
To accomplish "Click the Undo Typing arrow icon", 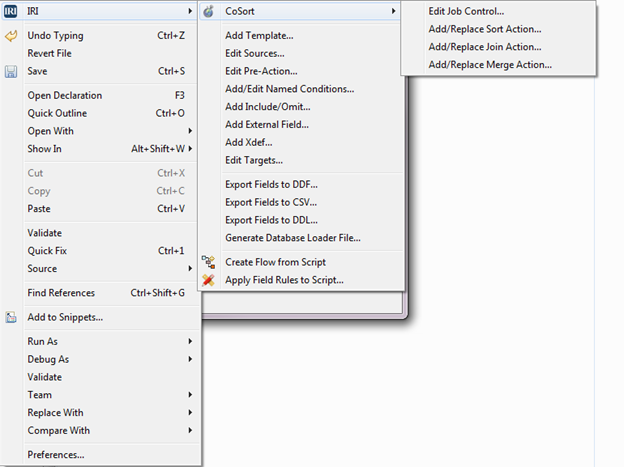I will click(11, 36).
